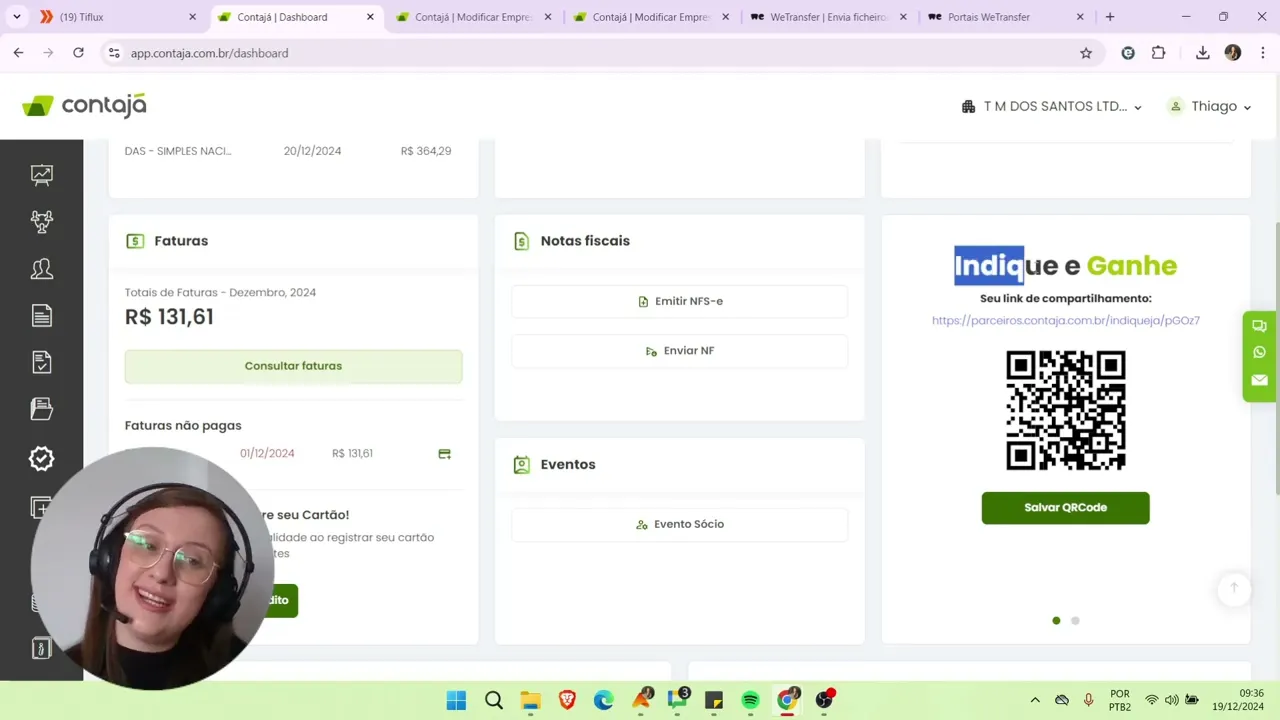Open WhatsApp contact floating icon
The width and height of the screenshot is (1280, 720).
click(x=1259, y=353)
